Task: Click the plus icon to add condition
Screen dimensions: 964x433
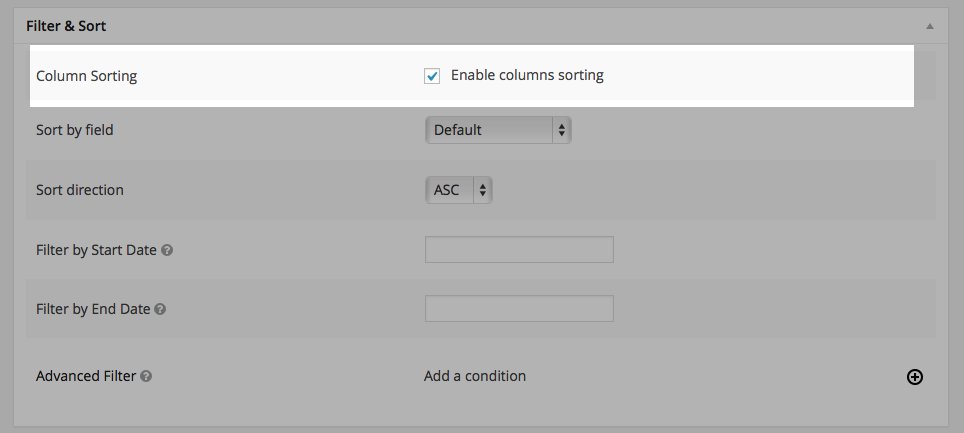Action: pyautogui.click(x=914, y=377)
